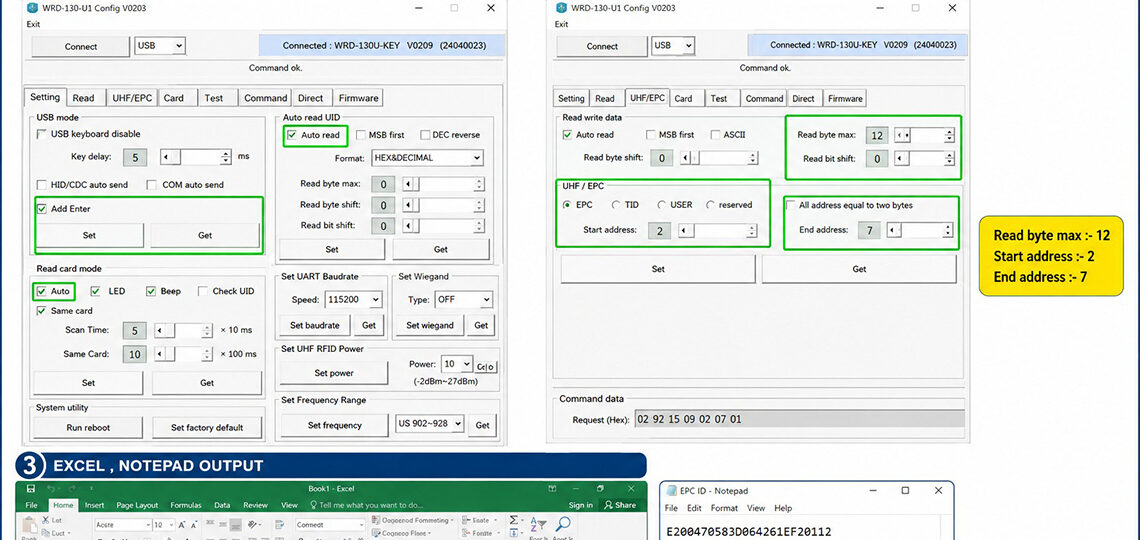Click the Ribbon Display Options icon in Excel

pyautogui.click(x=553, y=489)
